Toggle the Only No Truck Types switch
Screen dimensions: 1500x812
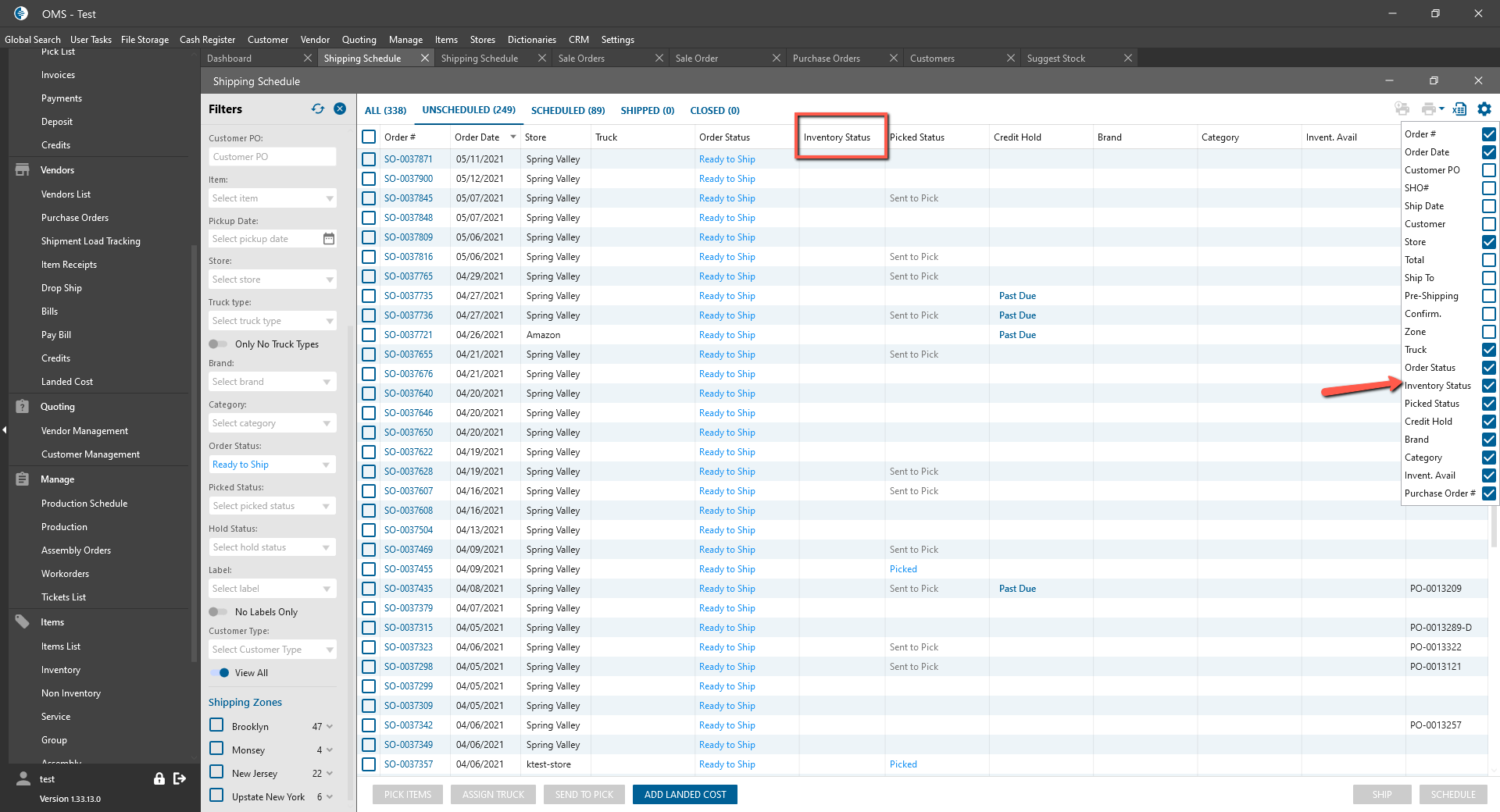click(x=218, y=344)
